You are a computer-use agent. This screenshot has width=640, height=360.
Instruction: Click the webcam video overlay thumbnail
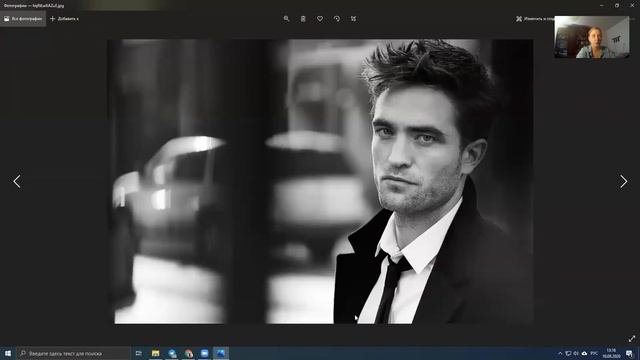(x=591, y=37)
